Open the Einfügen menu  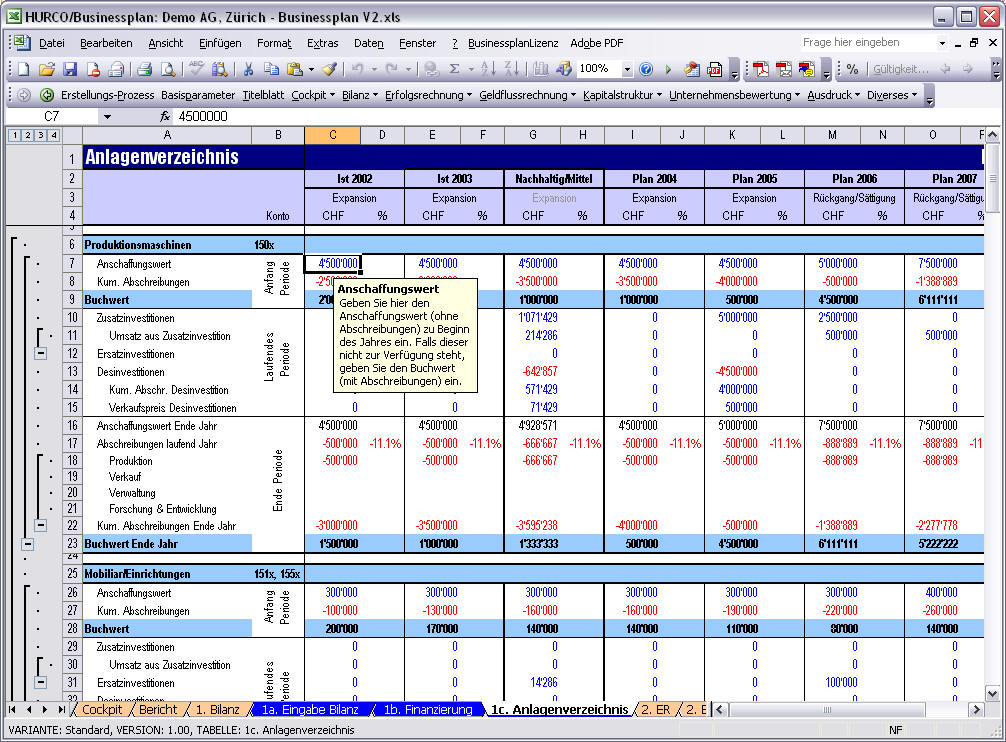[x=220, y=43]
